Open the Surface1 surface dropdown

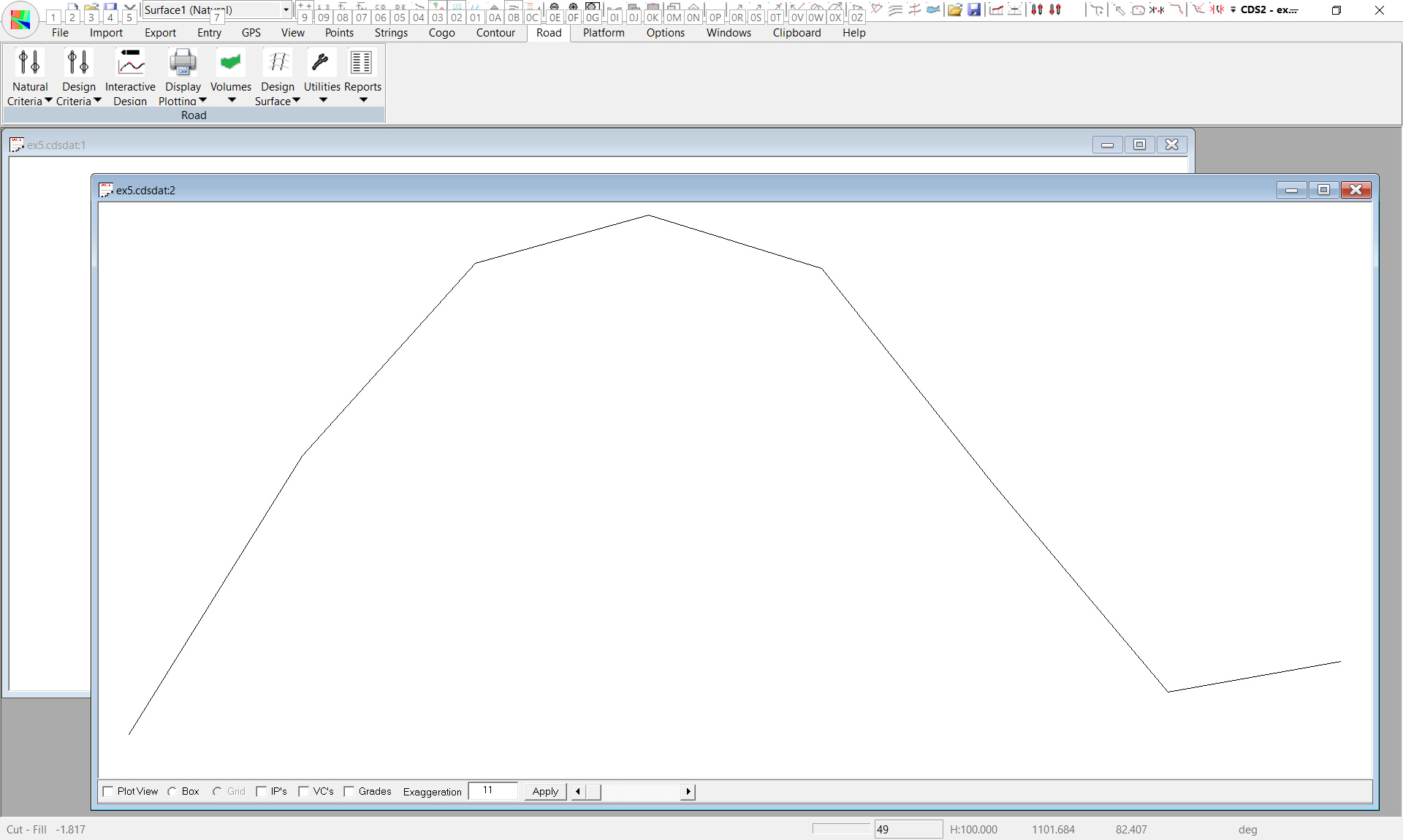[x=286, y=10]
